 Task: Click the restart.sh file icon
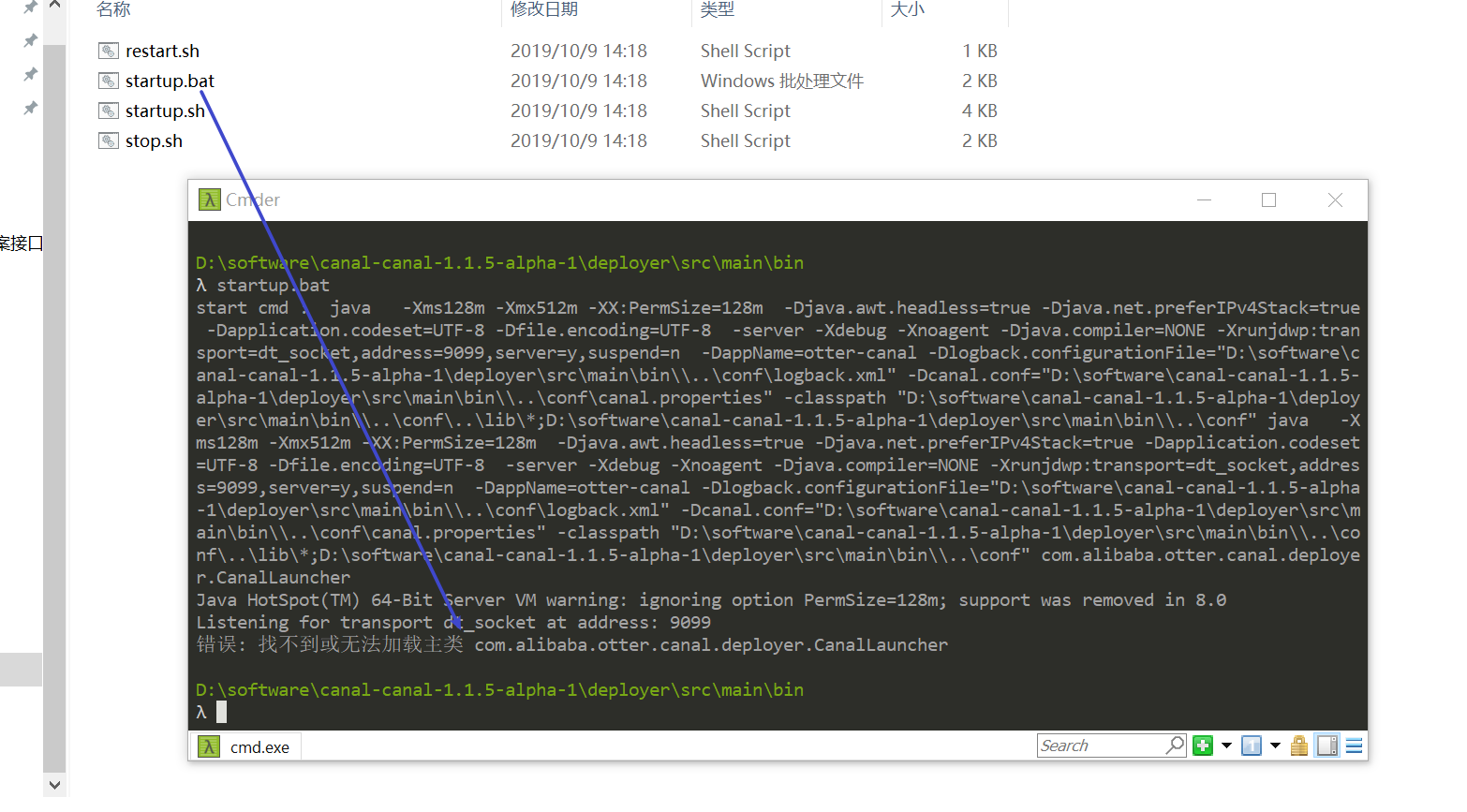coord(109,51)
